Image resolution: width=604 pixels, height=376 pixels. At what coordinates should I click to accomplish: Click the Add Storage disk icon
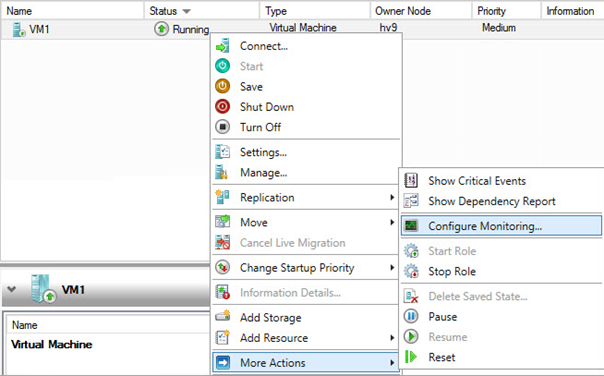pyautogui.click(x=222, y=316)
